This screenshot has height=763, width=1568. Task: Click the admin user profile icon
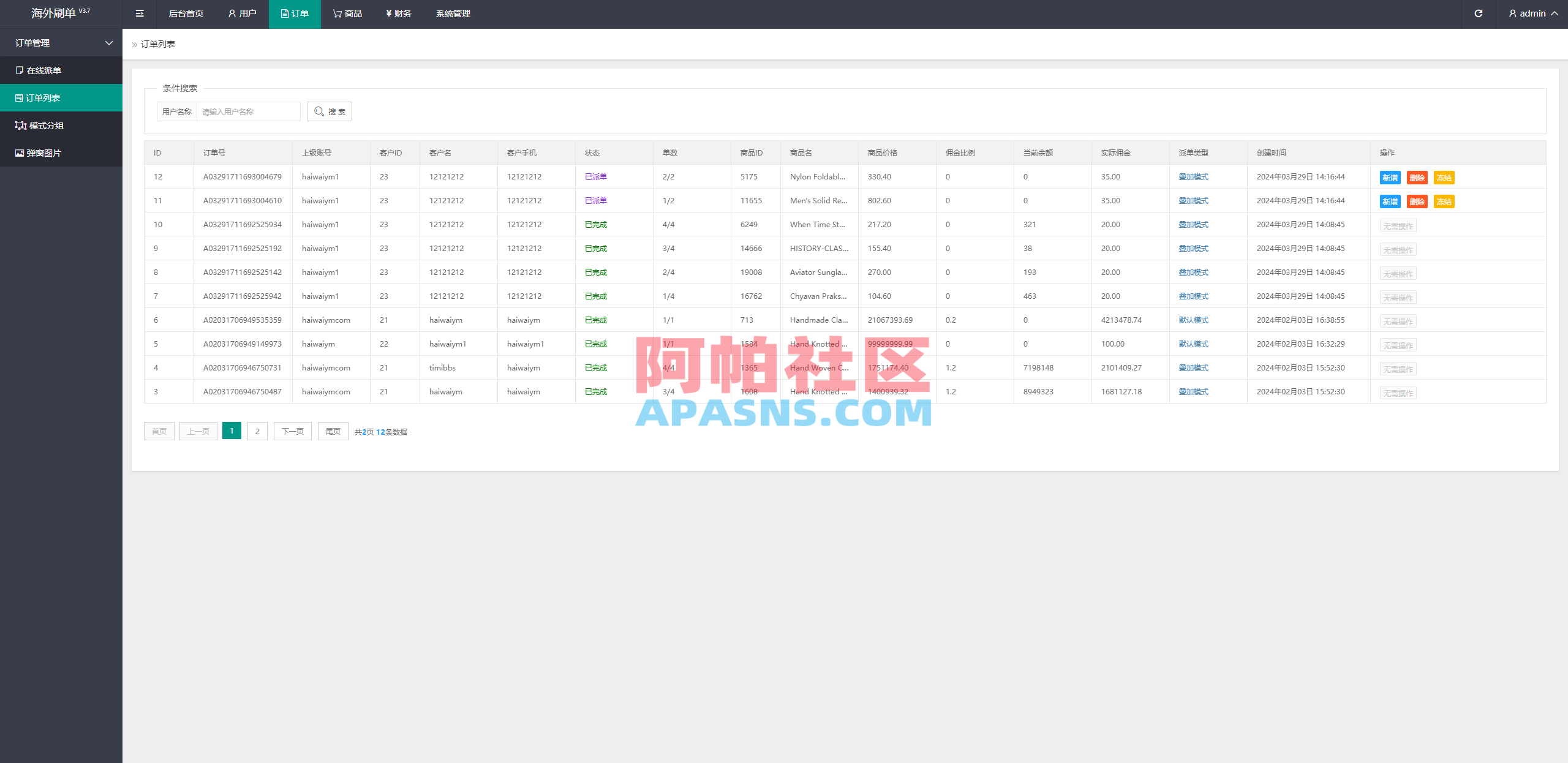click(1512, 13)
